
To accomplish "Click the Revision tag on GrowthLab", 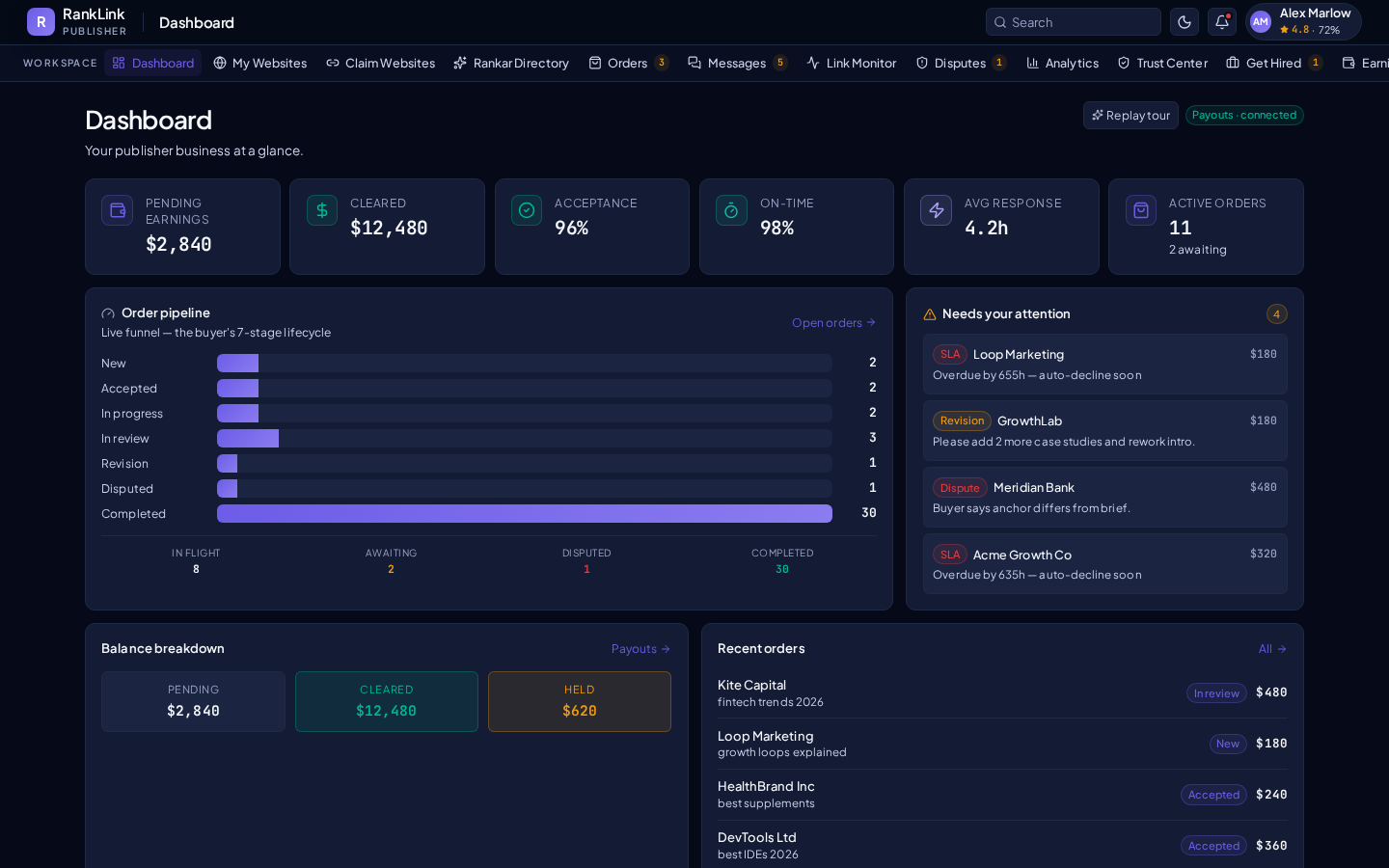I will click(x=962, y=420).
